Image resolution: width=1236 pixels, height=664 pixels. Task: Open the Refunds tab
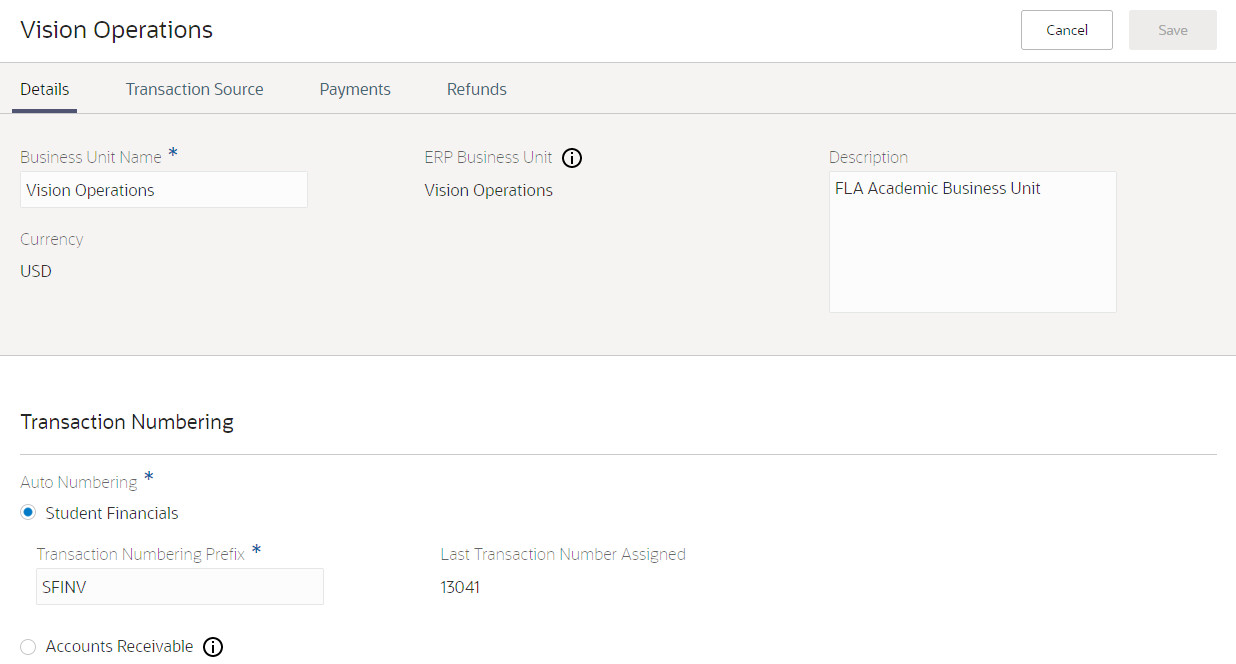476,89
